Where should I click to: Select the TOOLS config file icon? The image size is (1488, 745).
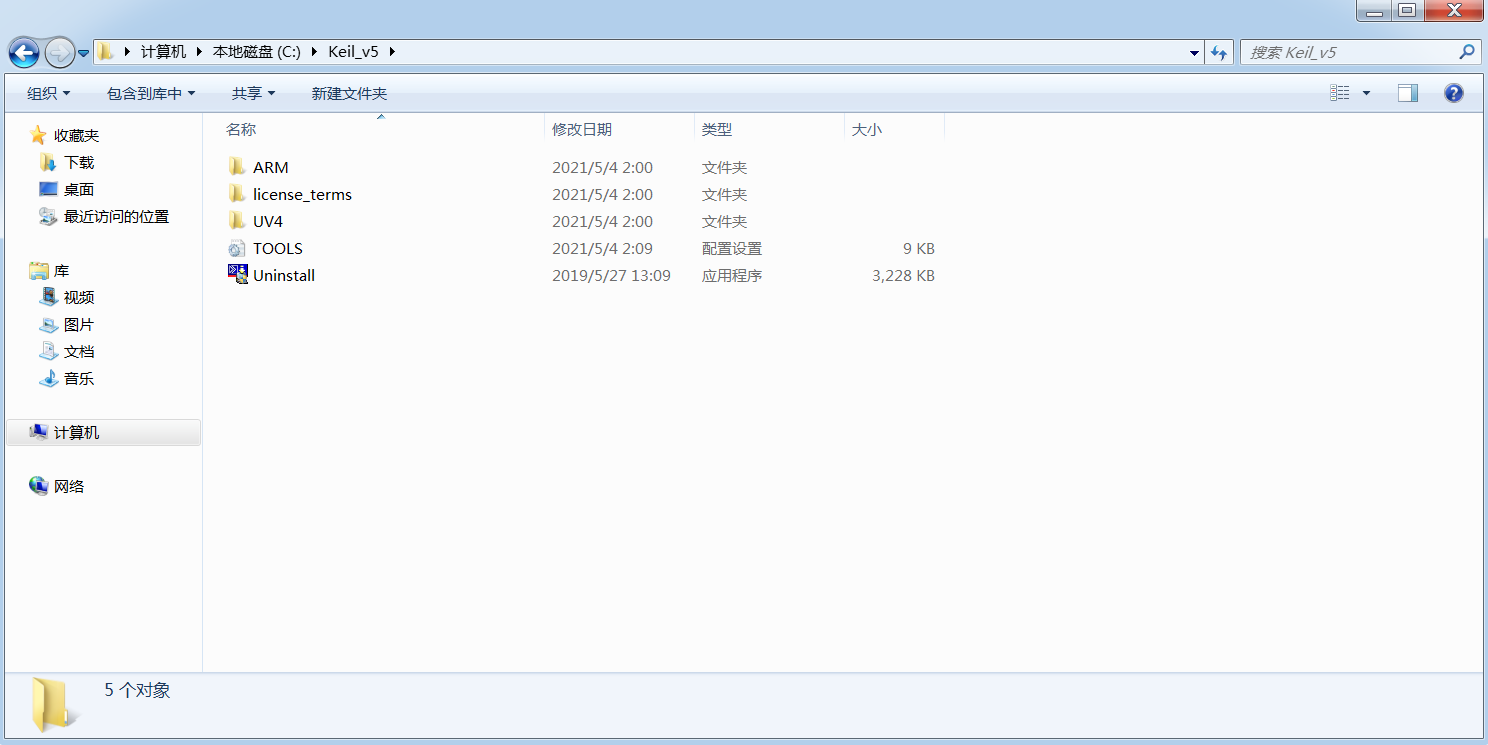(237, 248)
